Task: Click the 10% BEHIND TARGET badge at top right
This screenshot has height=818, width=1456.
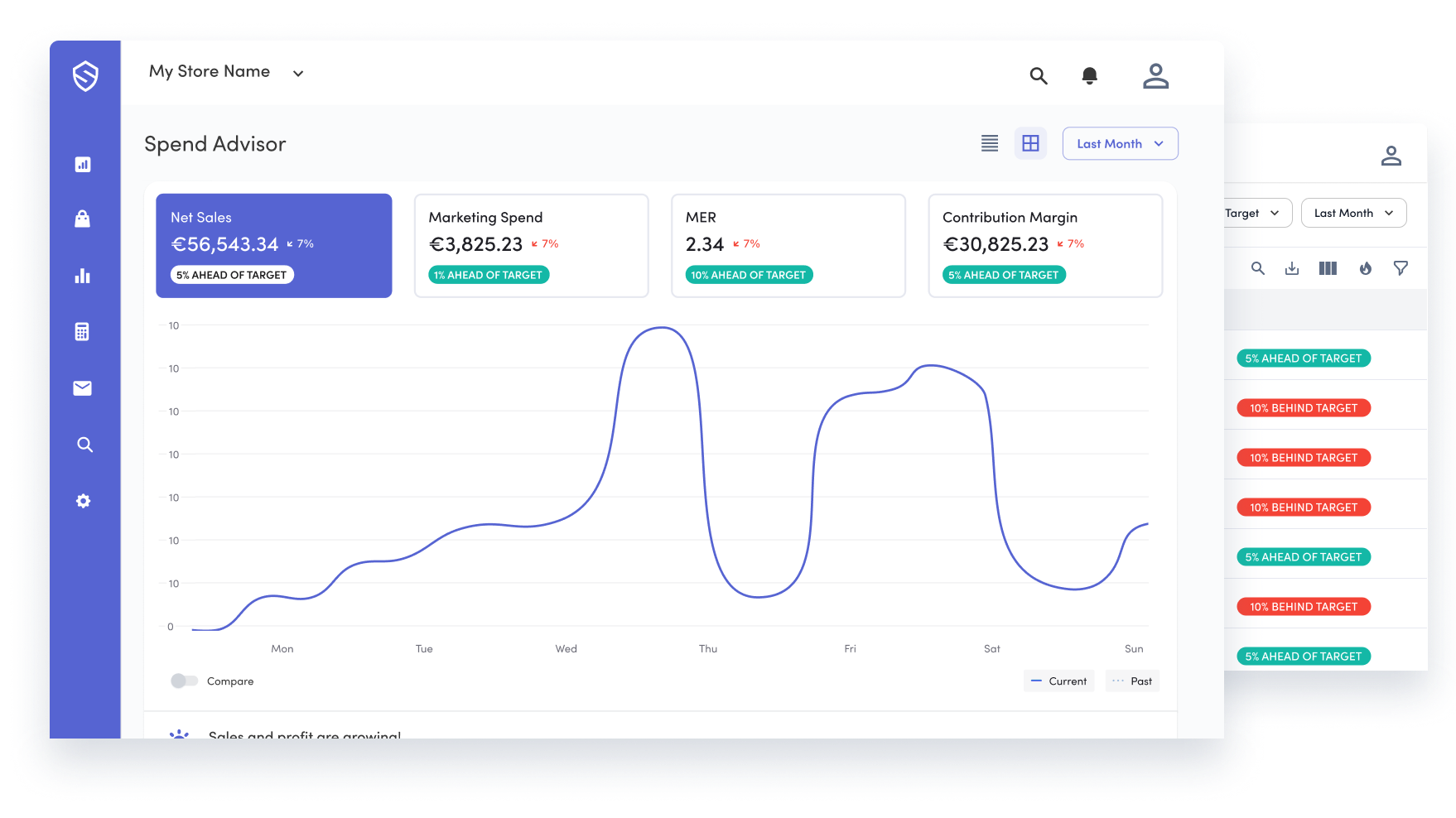Action: [x=1303, y=407]
